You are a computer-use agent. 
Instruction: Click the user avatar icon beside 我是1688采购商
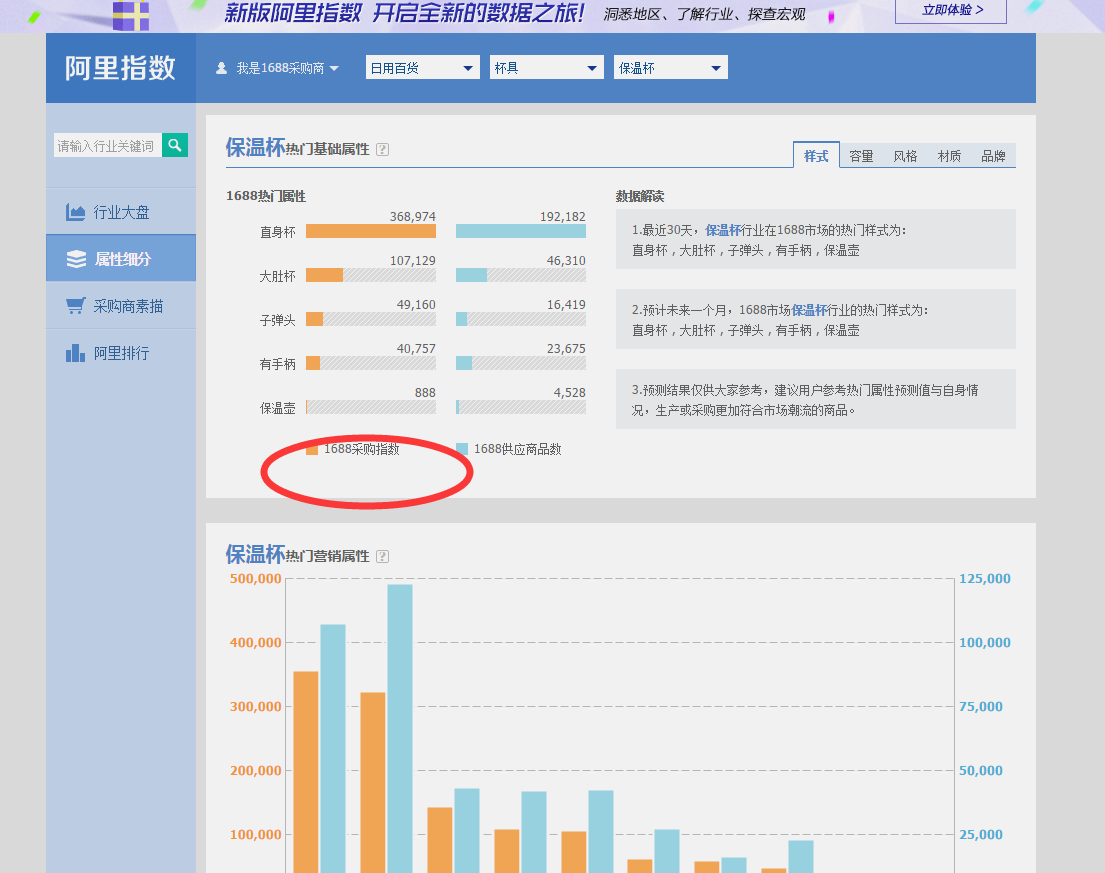221,68
